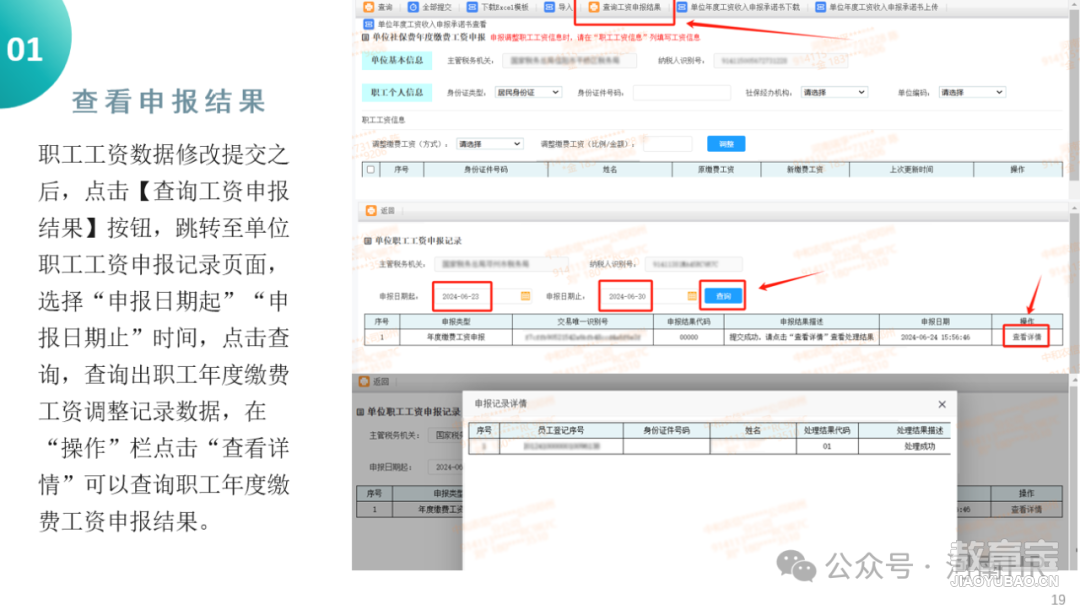Click 单位年度工资收入申报承诺书上传
The height and width of the screenshot is (610, 1080).
tap(877, 7)
